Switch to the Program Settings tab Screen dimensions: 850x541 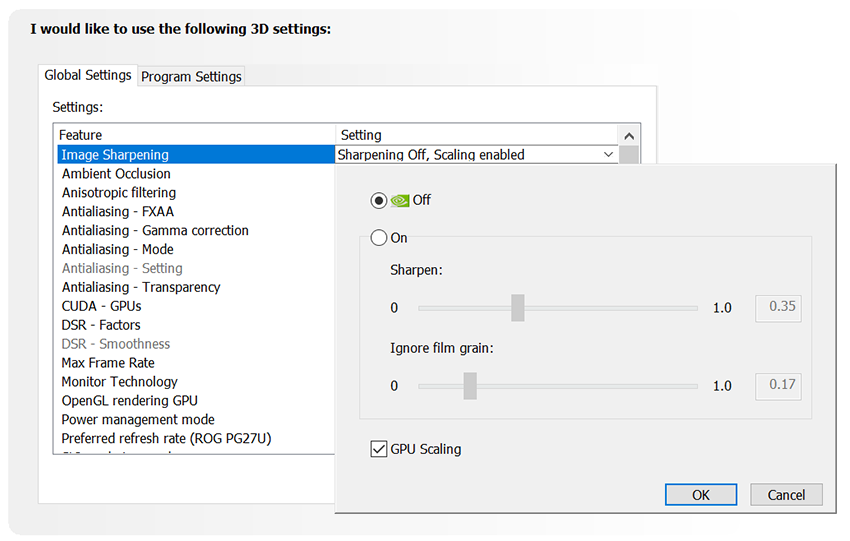(191, 76)
